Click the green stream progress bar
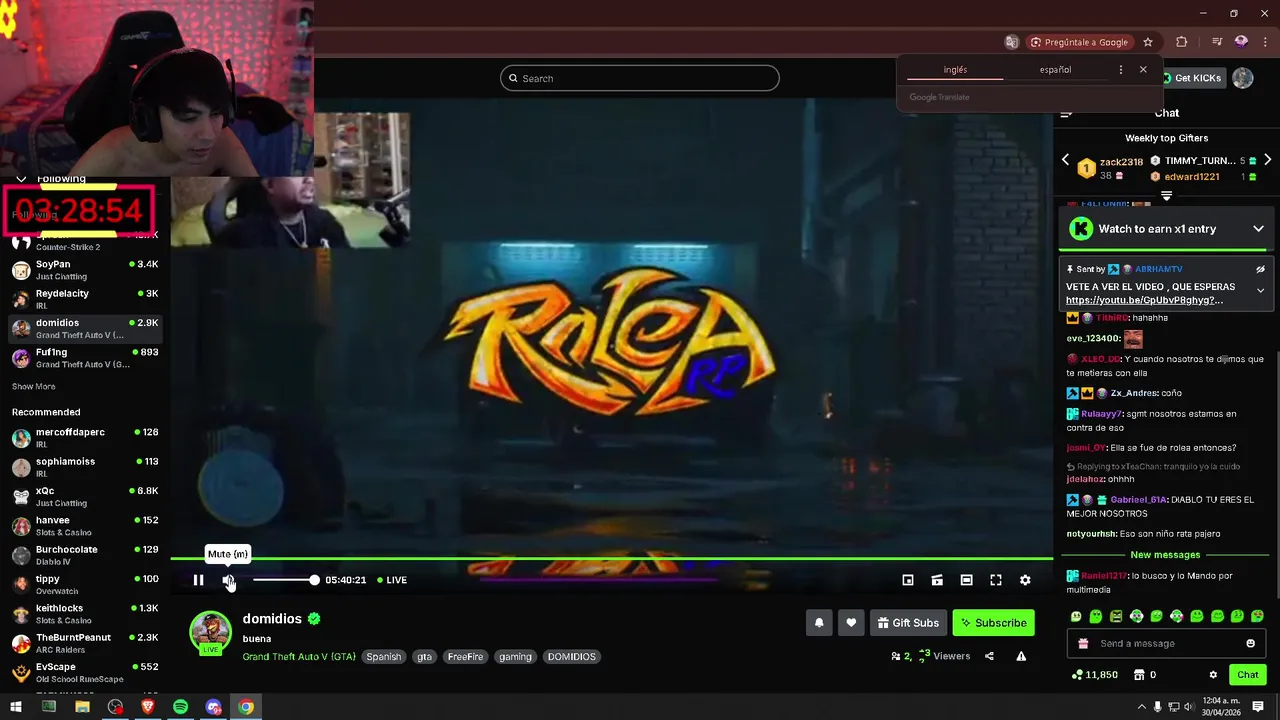 coord(612,559)
